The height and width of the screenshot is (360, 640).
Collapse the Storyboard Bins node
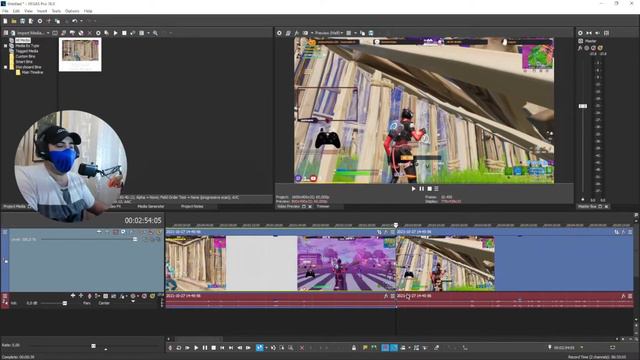click(6, 67)
